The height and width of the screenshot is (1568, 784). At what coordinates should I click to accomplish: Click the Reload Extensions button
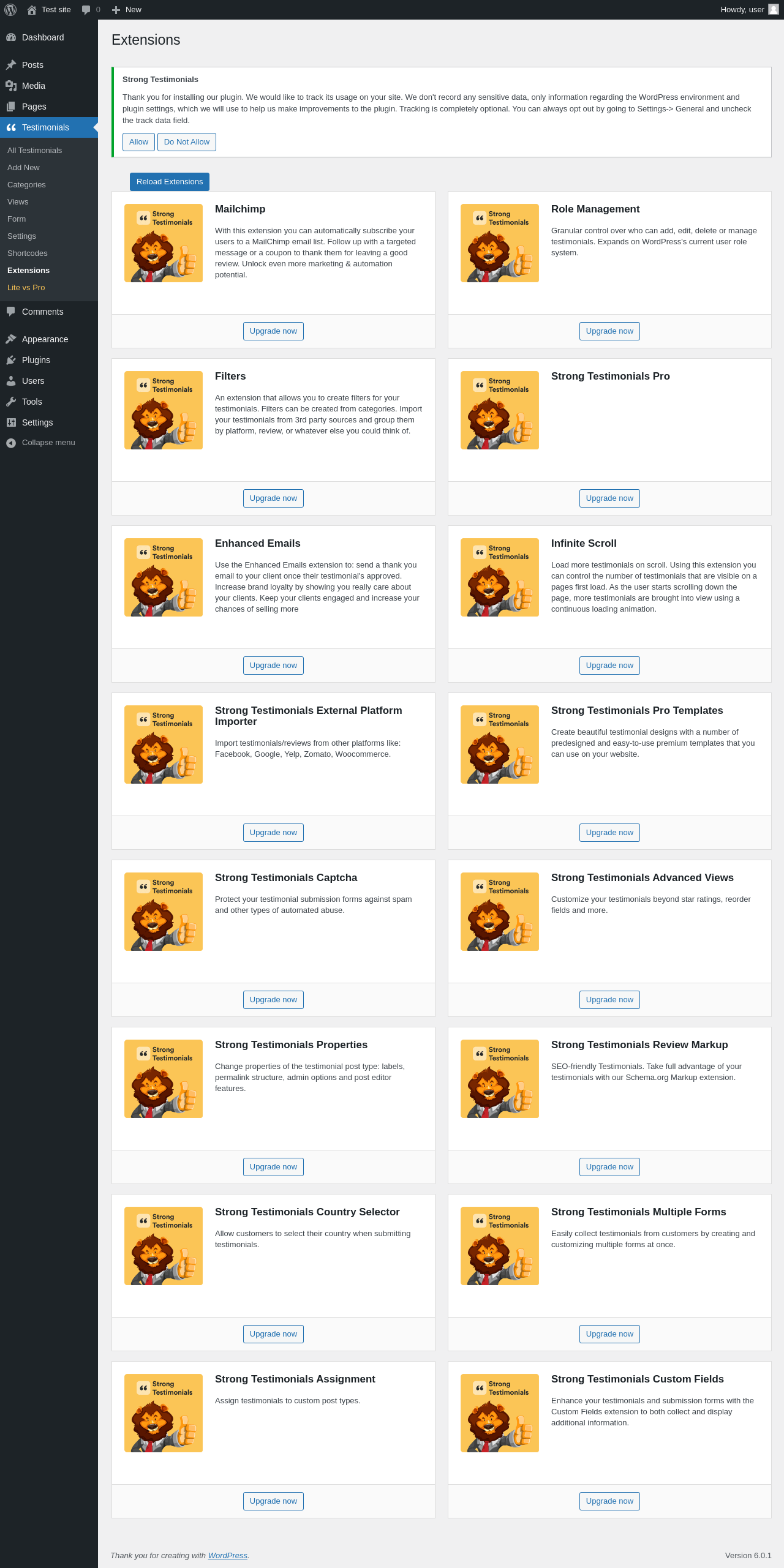(x=170, y=182)
